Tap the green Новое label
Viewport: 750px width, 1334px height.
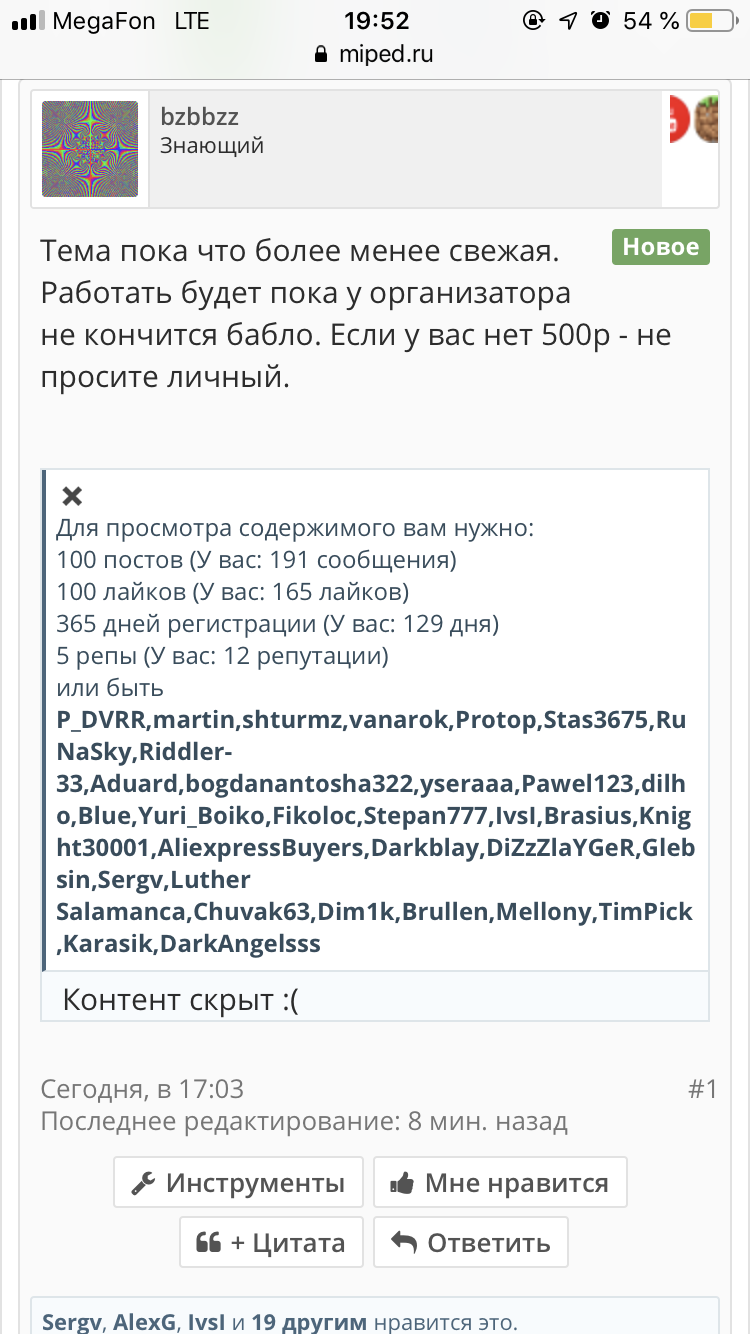point(661,247)
